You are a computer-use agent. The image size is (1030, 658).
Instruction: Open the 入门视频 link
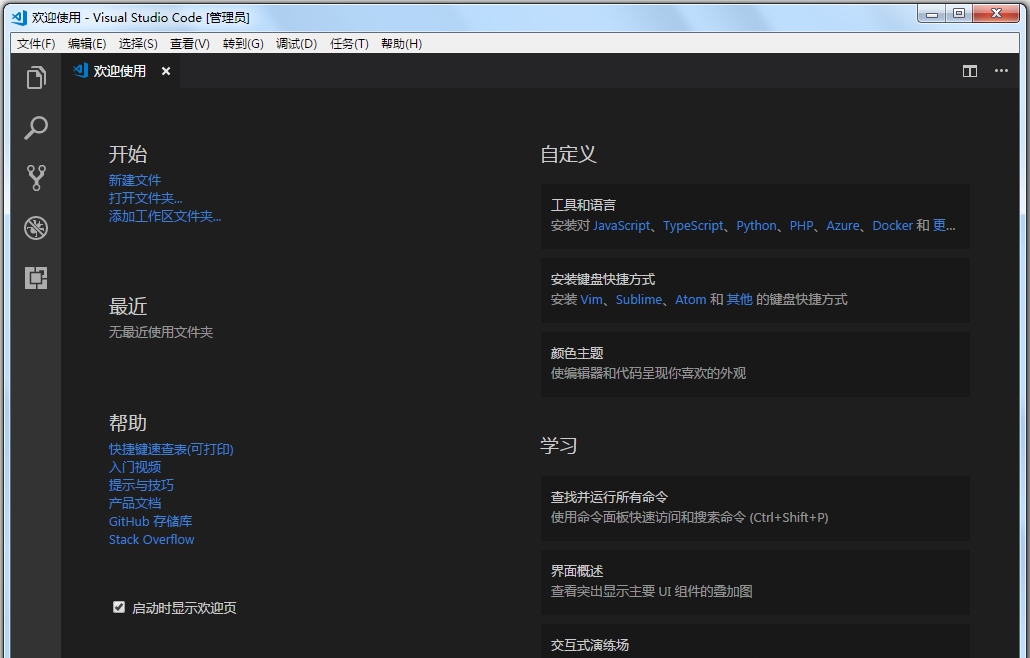135,467
